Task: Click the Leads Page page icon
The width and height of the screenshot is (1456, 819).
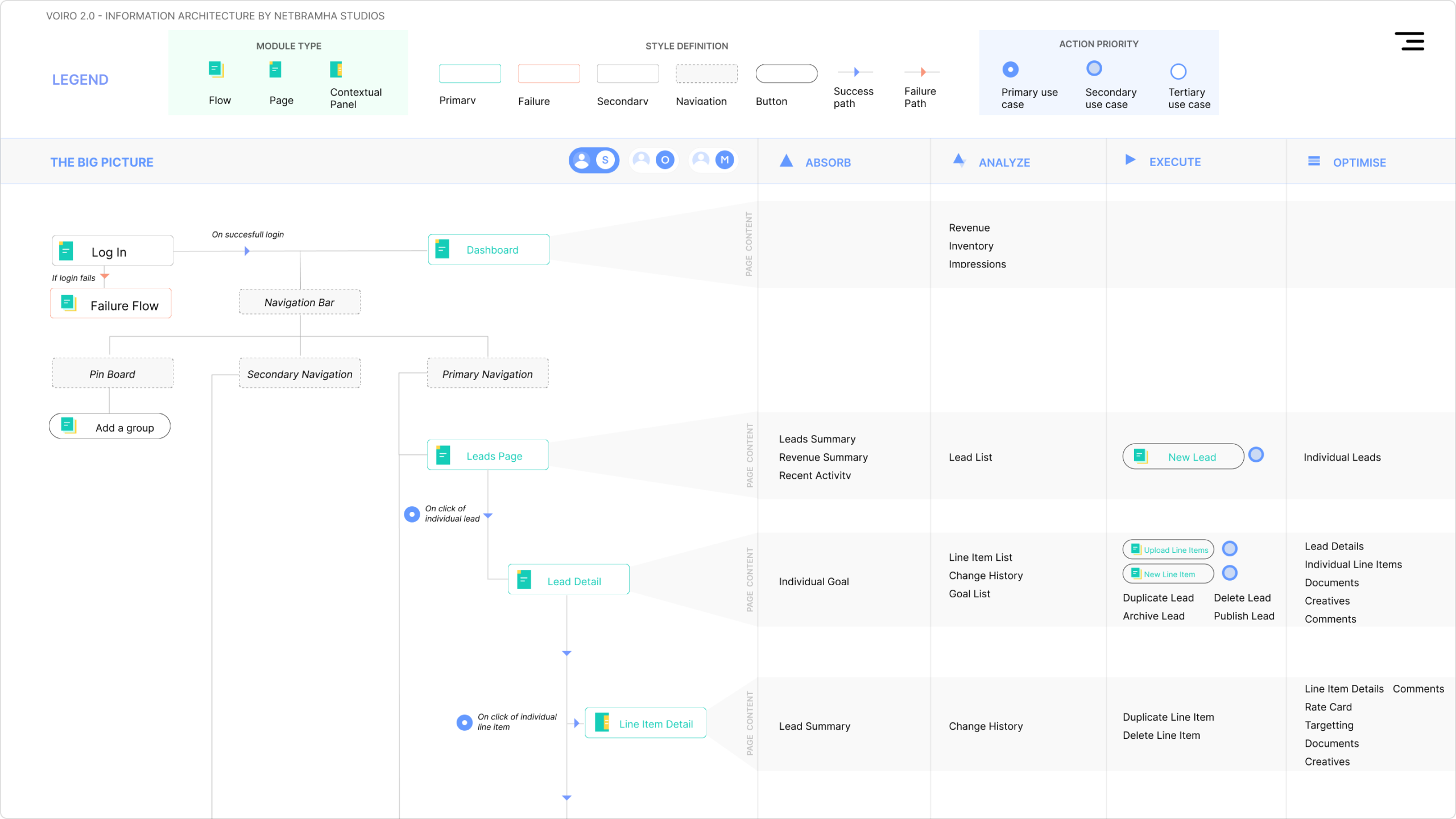Action: pos(443,455)
